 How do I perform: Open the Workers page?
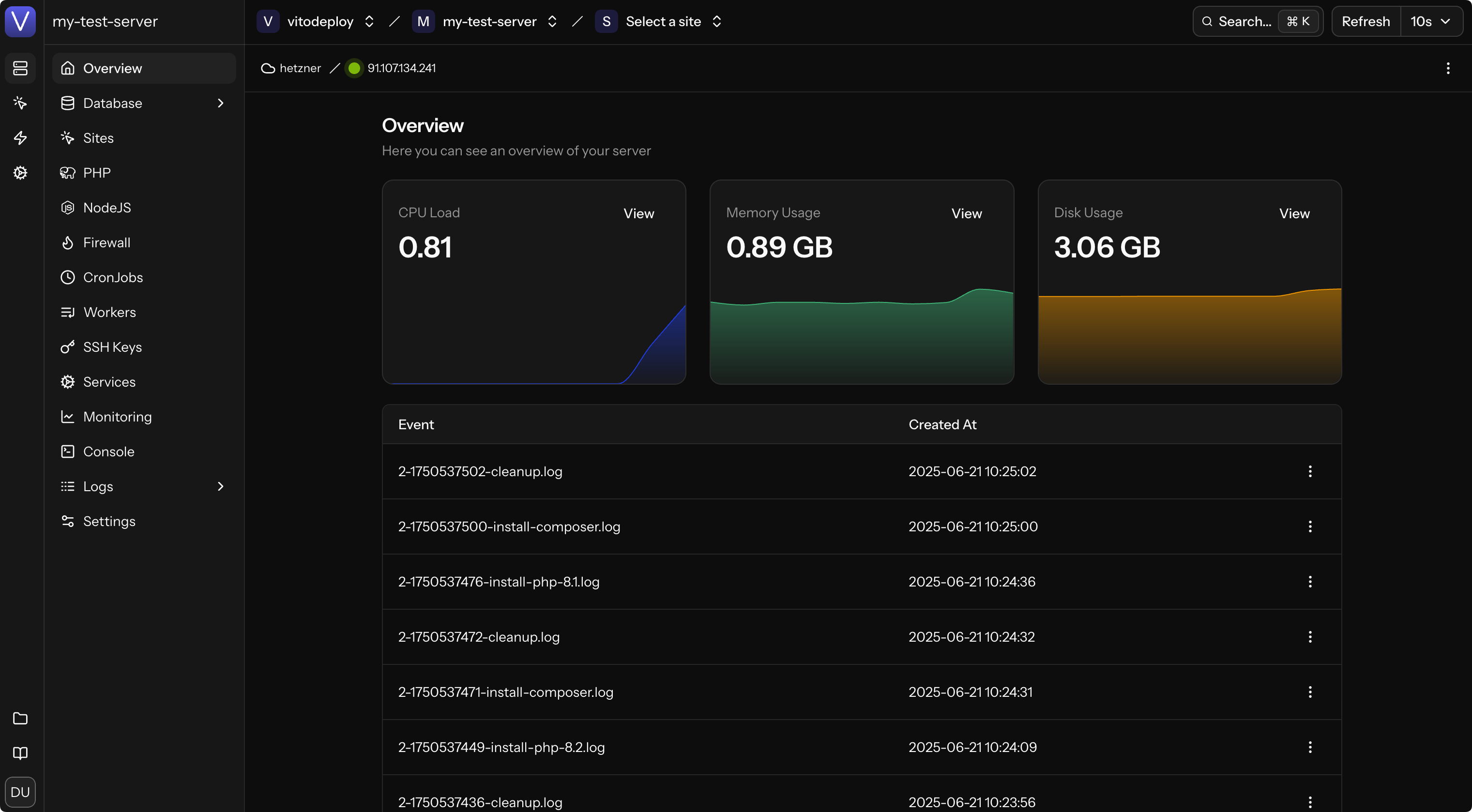[144, 312]
